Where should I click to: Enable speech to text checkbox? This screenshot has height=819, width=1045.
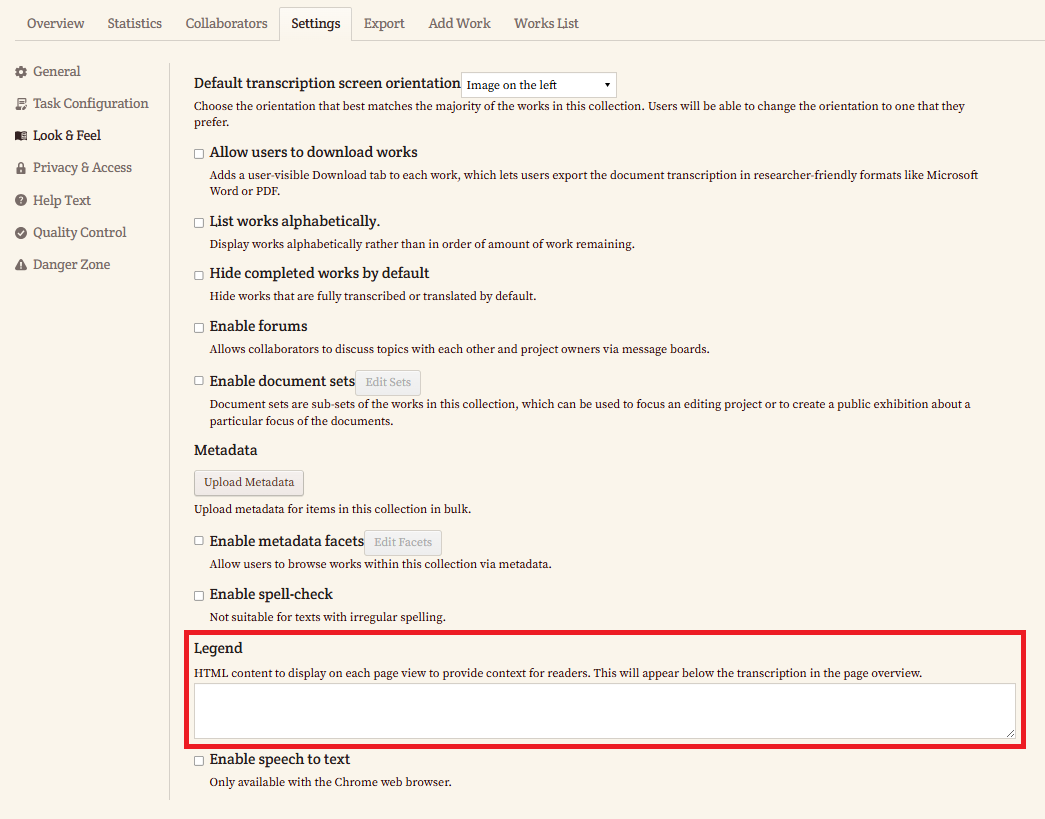tap(200, 761)
